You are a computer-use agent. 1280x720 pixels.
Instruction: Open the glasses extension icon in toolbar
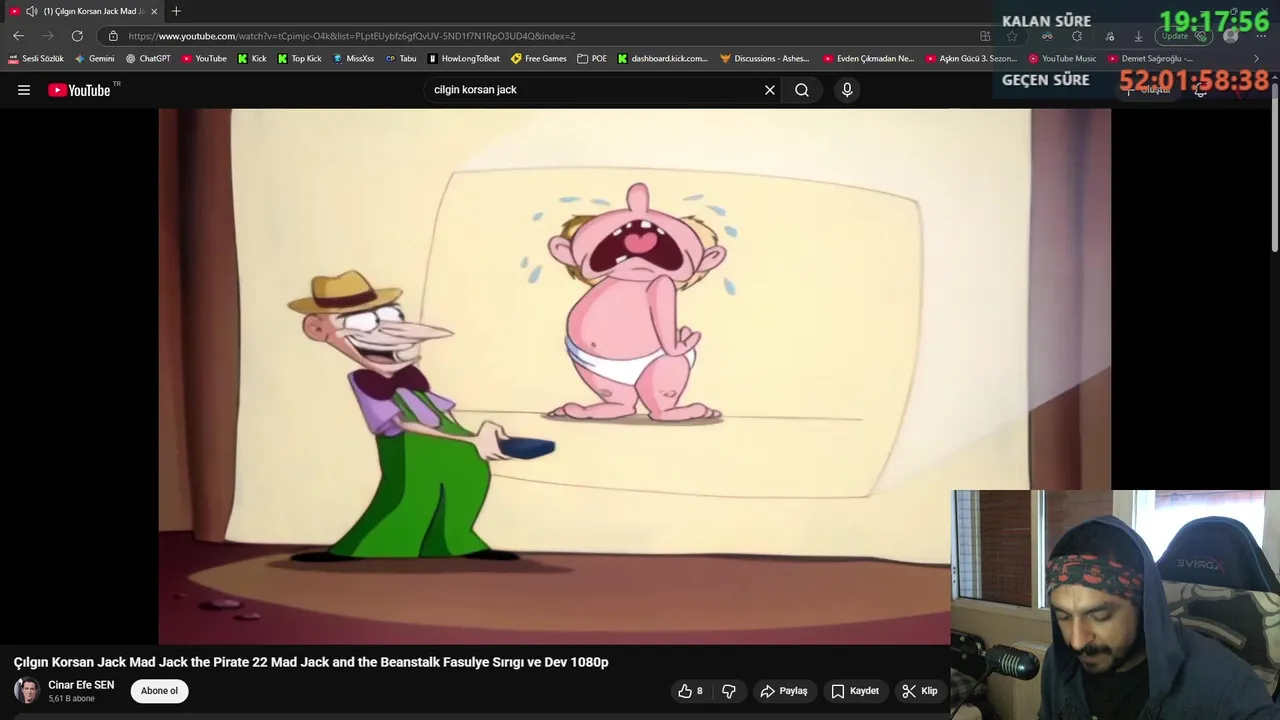point(1047,36)
